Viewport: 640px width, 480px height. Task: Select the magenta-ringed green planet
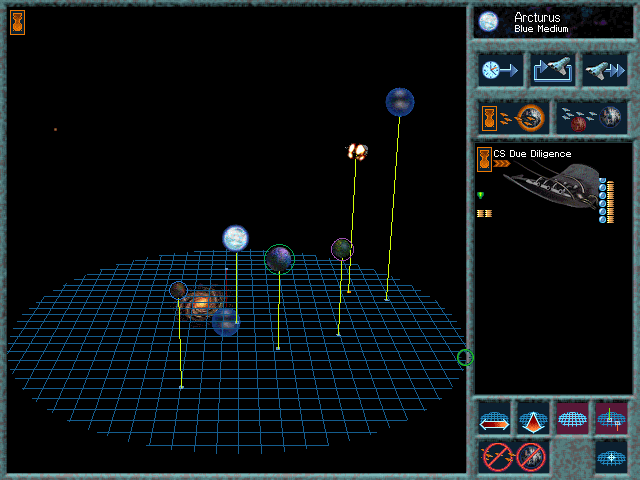342,249
